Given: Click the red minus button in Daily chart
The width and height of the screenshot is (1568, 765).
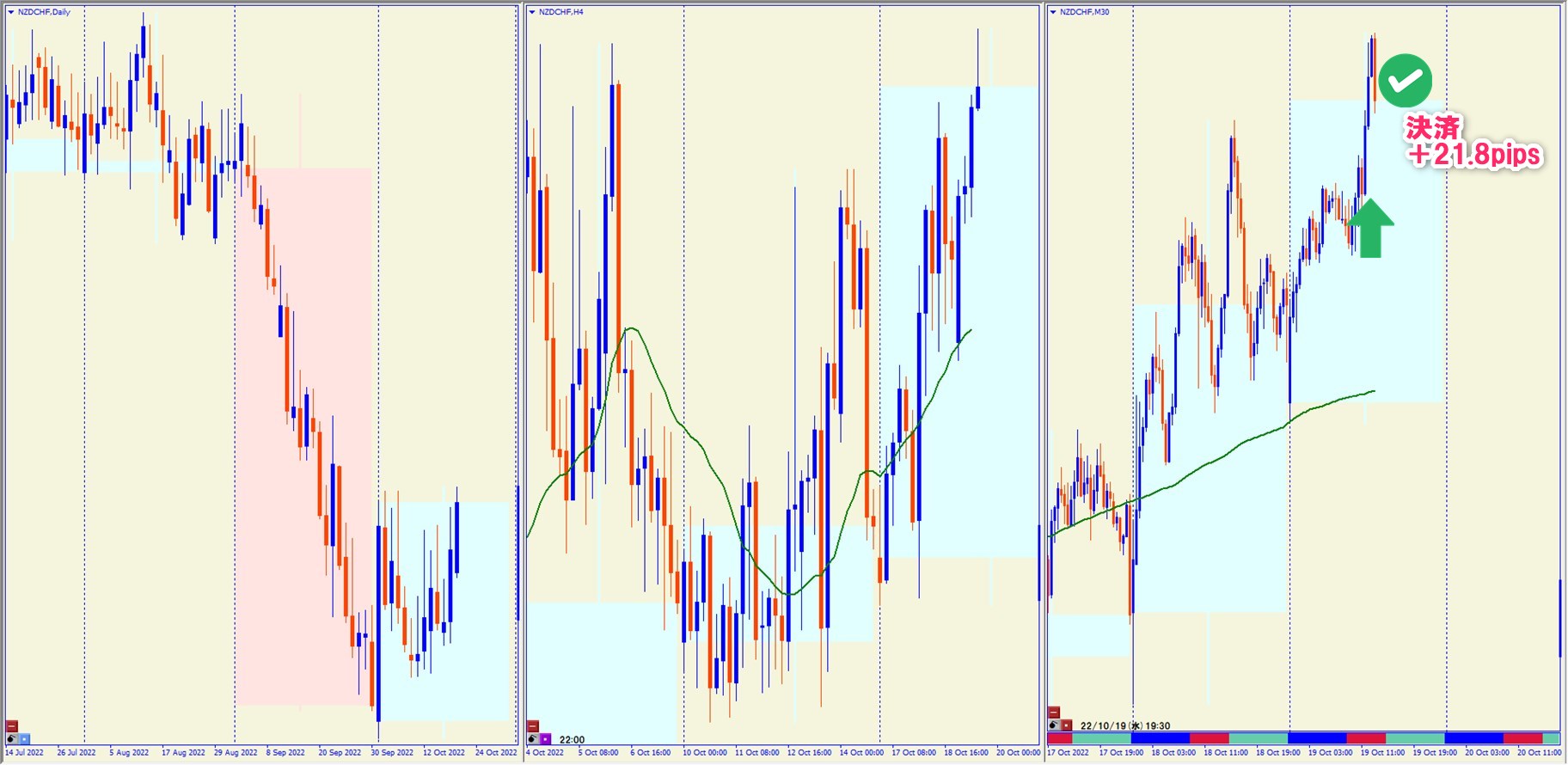Looking at the screenshot, I should tap(12, 726).
